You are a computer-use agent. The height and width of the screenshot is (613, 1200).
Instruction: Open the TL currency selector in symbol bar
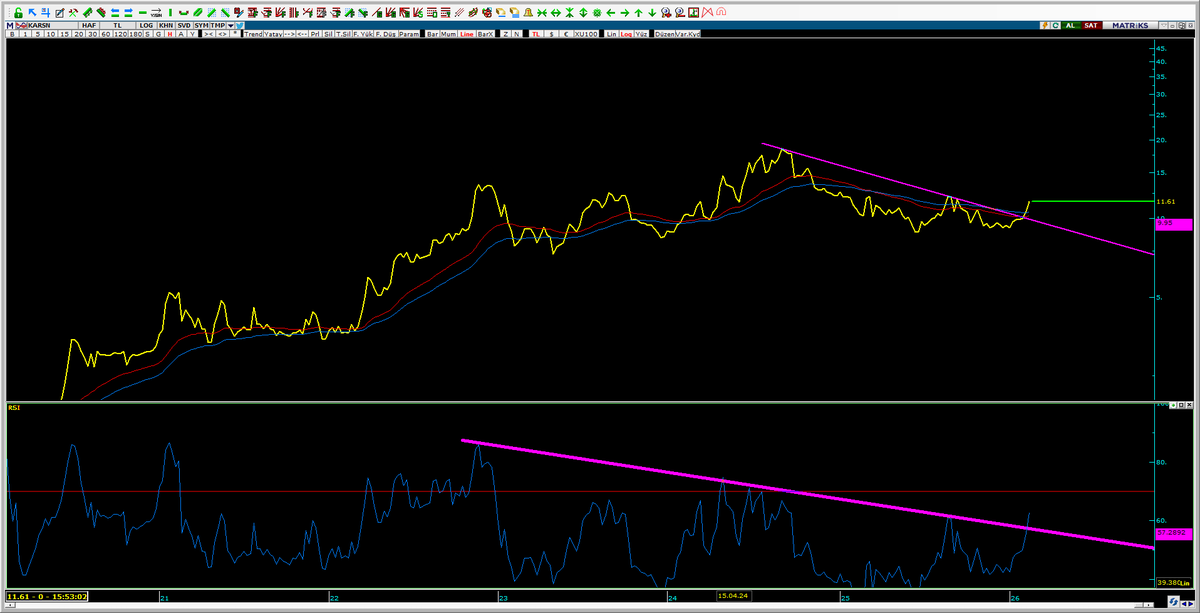tap(118, 24)
